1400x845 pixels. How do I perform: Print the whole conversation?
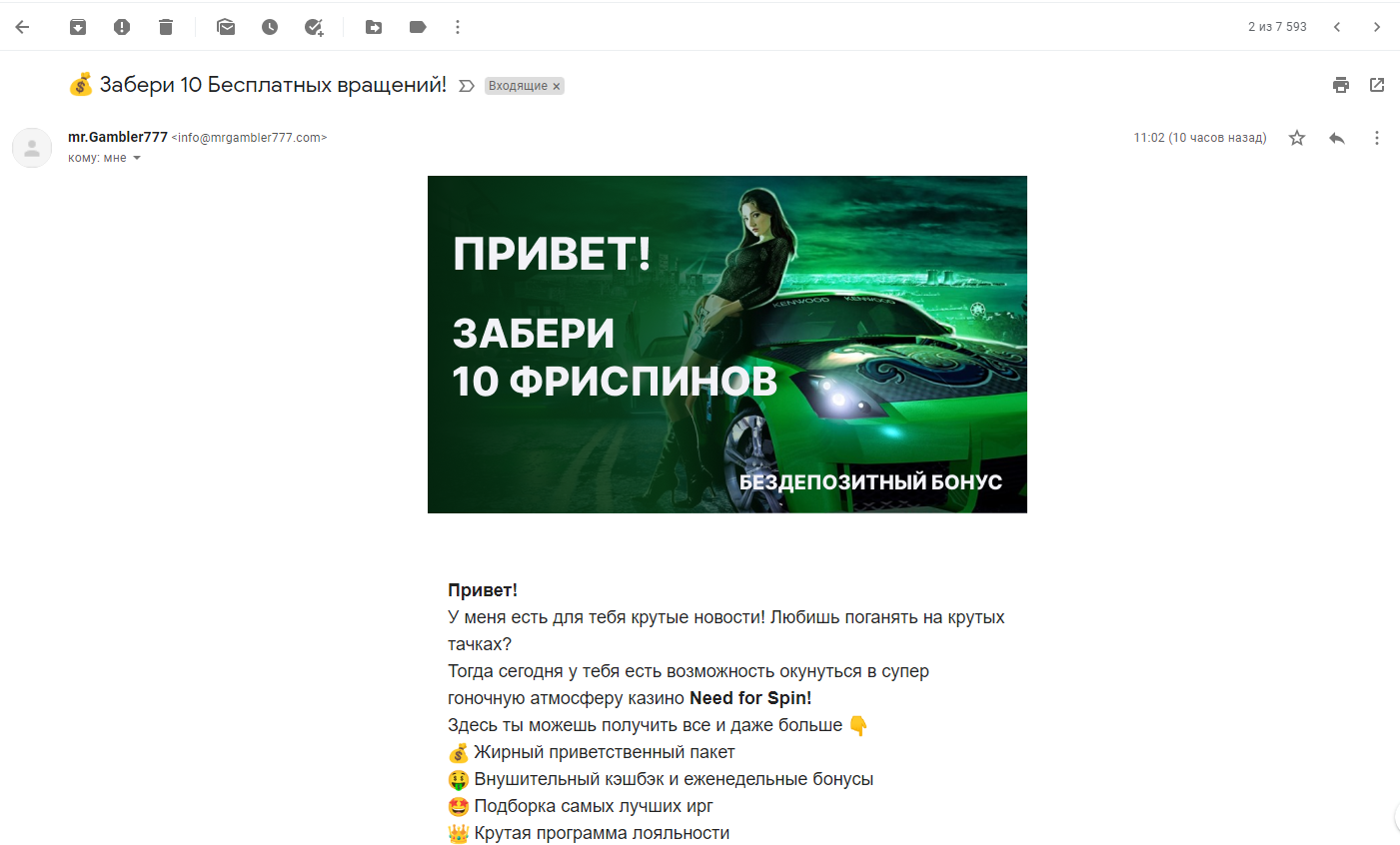point(1341,85)
